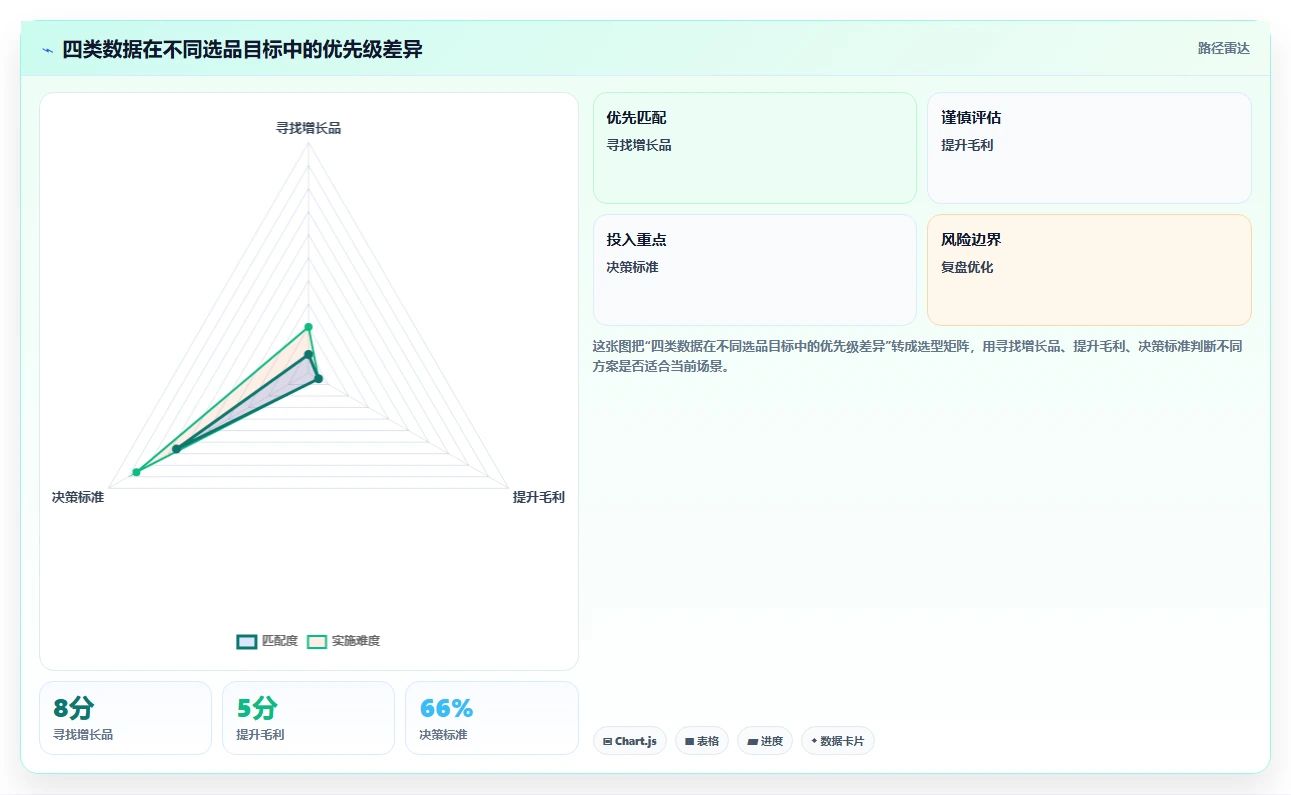Click the 实施难度 legend color box
The height and width of the screenshot is (795, 1291).
coord(317,641)
